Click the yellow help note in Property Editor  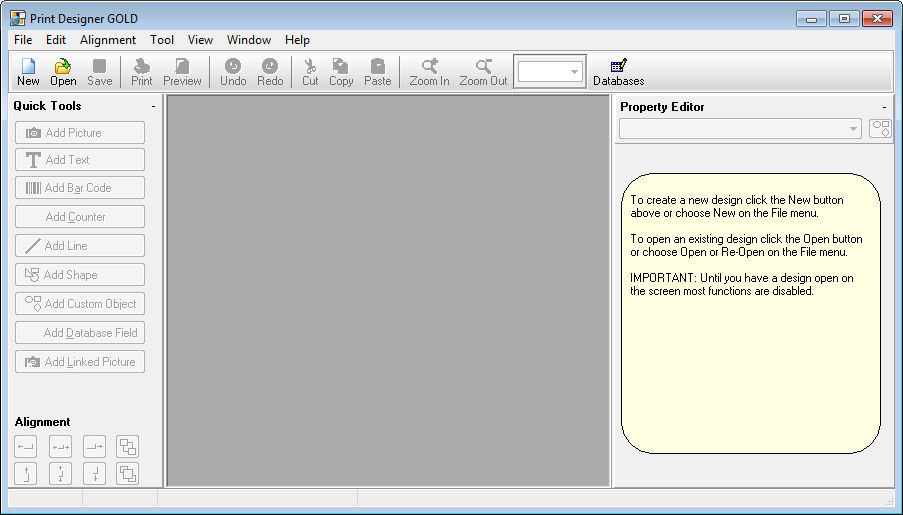coord(750,313)
